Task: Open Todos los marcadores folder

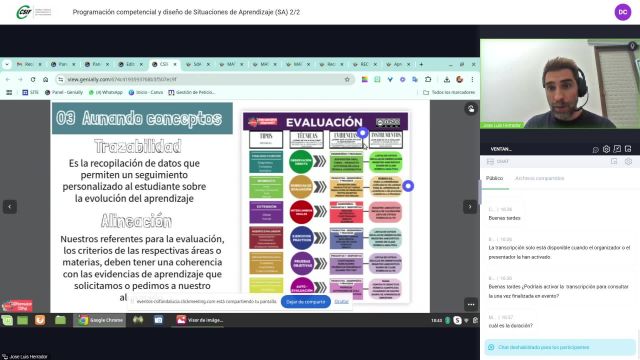Action: click(x=449, y=93)
